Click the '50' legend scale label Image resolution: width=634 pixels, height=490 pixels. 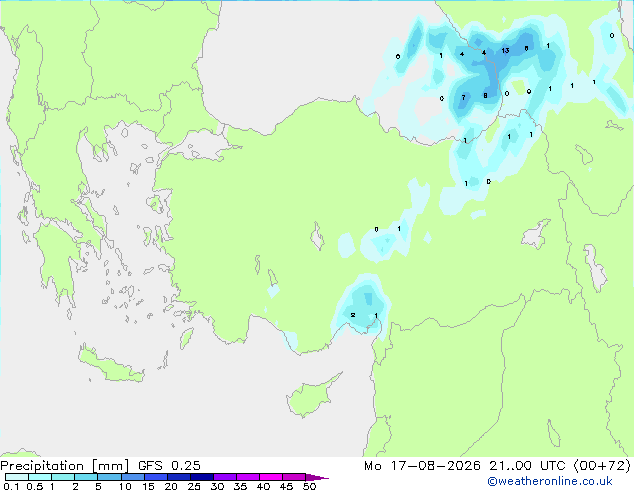click(309, 486)
